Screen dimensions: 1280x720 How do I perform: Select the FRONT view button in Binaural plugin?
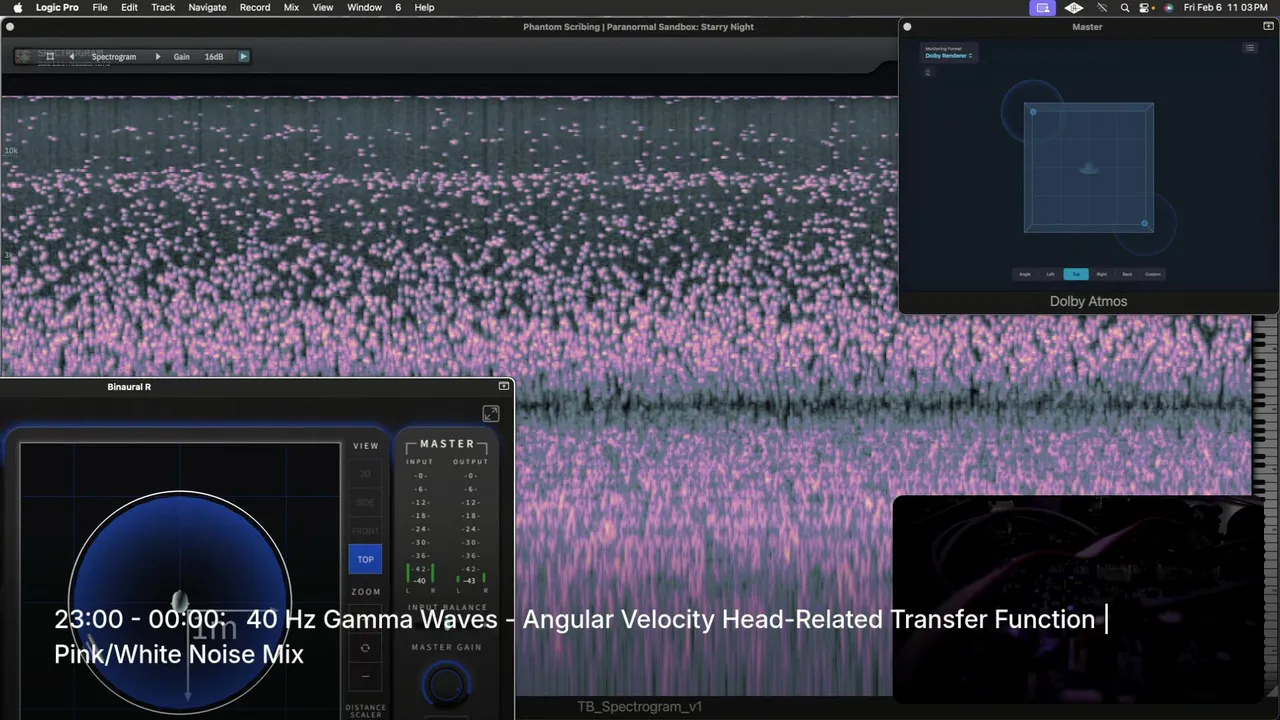click(x=365, y=531)
